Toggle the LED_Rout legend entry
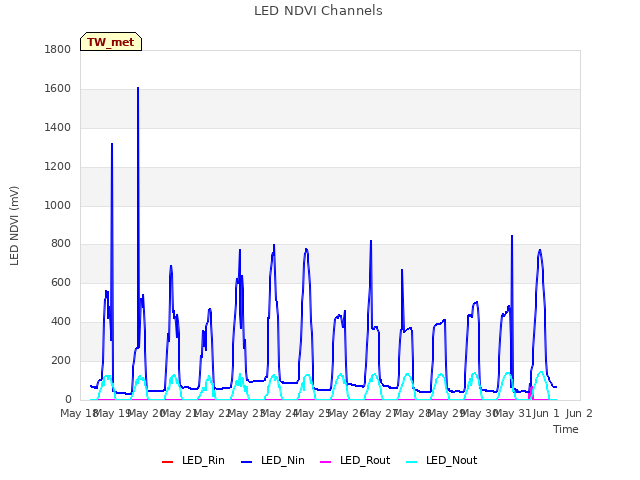The width and height of the screenshot is (640, 480). coord(355,461)
